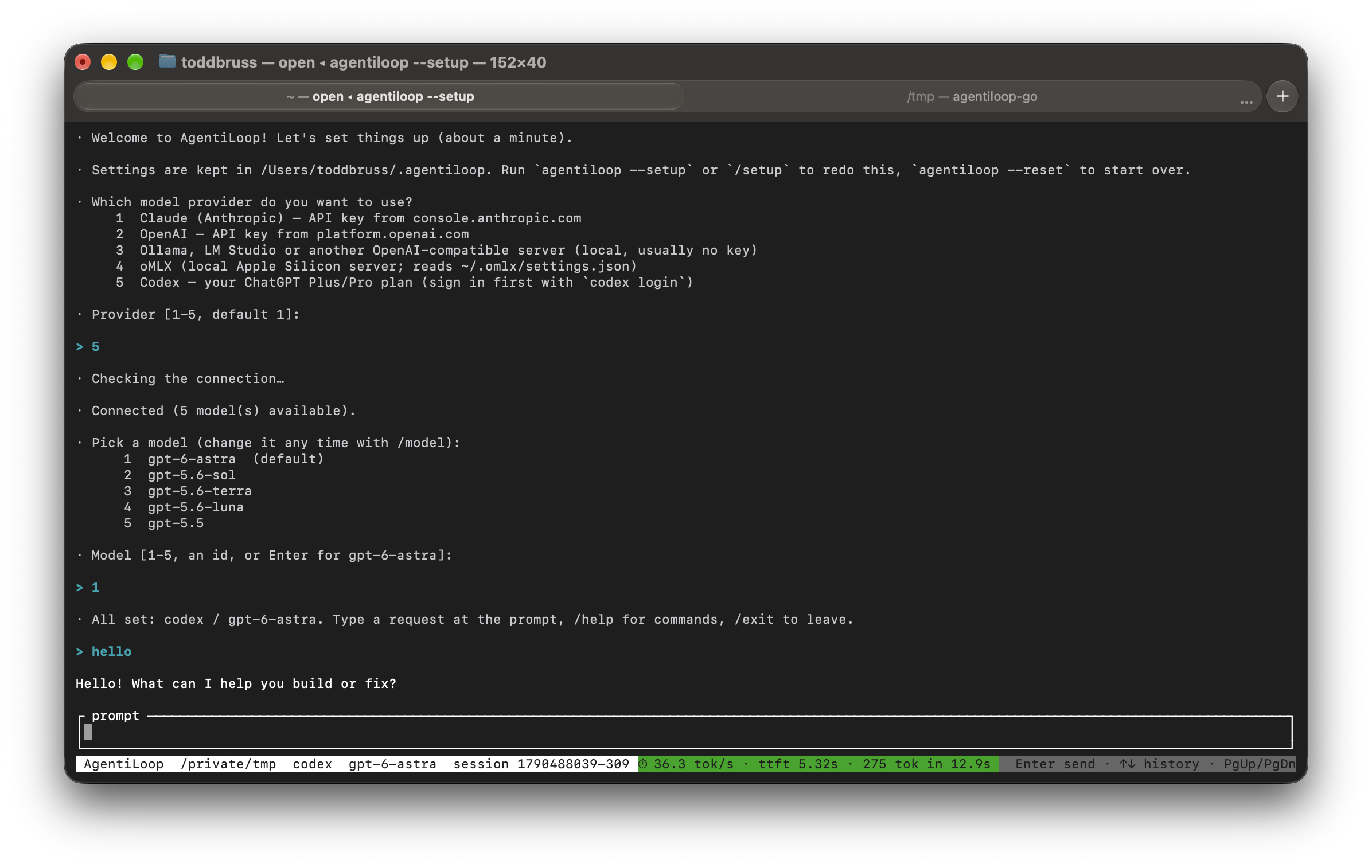This screenshot has width=1372, height=868.
Task: Switch to the /tmp — agentiloop-go tab
Action: [972, 96]
